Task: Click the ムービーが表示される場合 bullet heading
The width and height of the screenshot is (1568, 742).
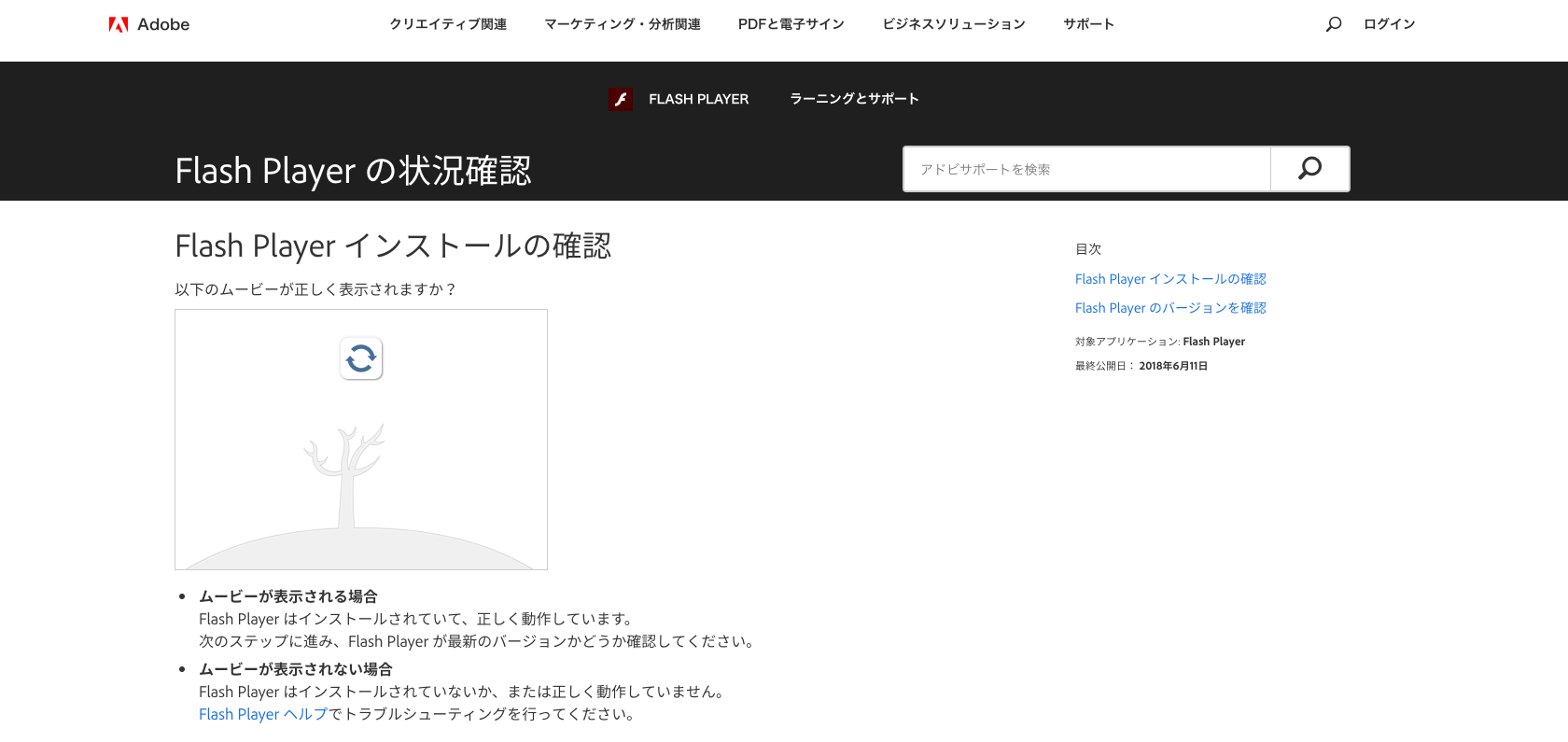Action: [x=288, y=596]
